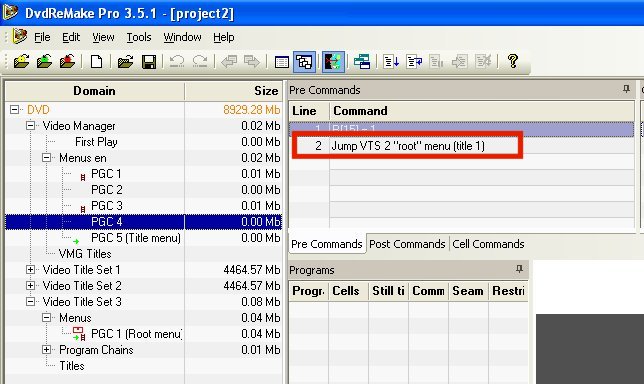Click the Save project floppy disk icon

(x=149, y=62)
